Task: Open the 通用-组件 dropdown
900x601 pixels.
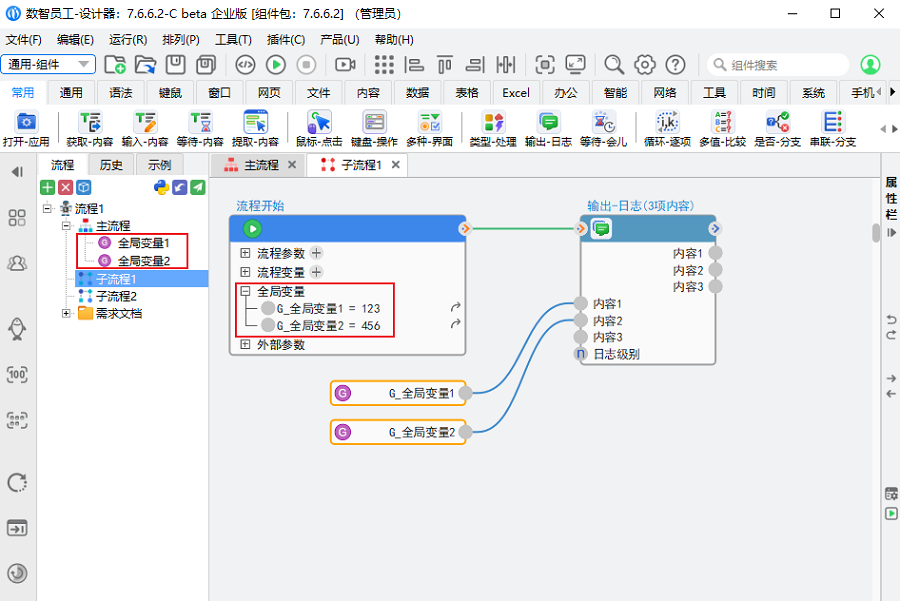Action: click(x=50, y=65)
